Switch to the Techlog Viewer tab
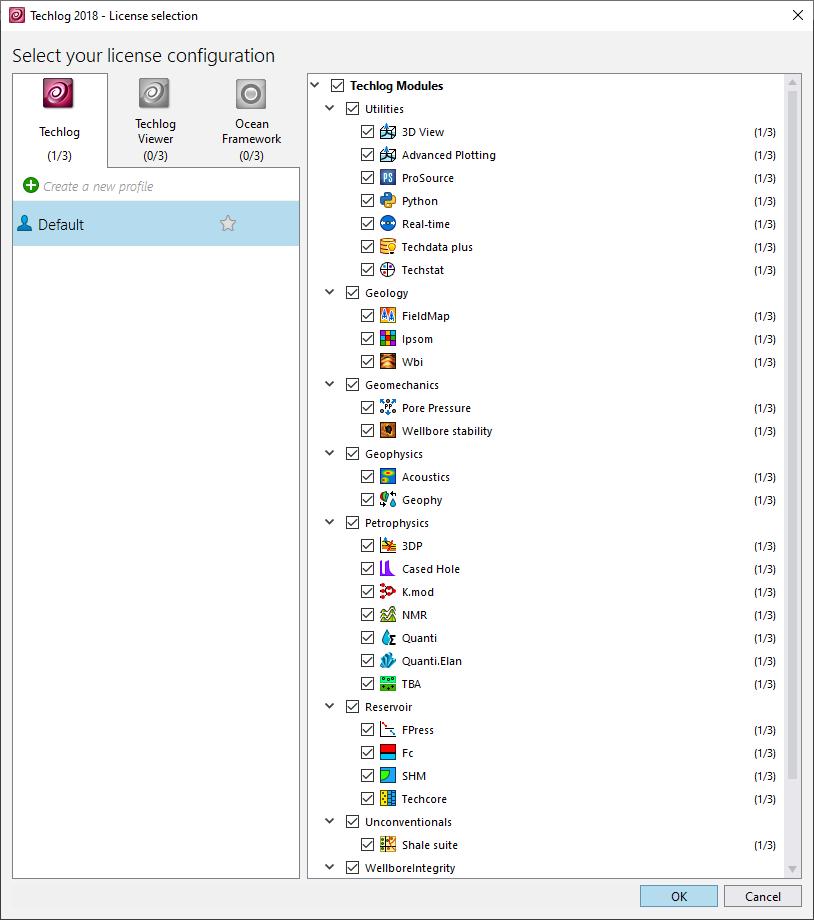 (156, 120)
